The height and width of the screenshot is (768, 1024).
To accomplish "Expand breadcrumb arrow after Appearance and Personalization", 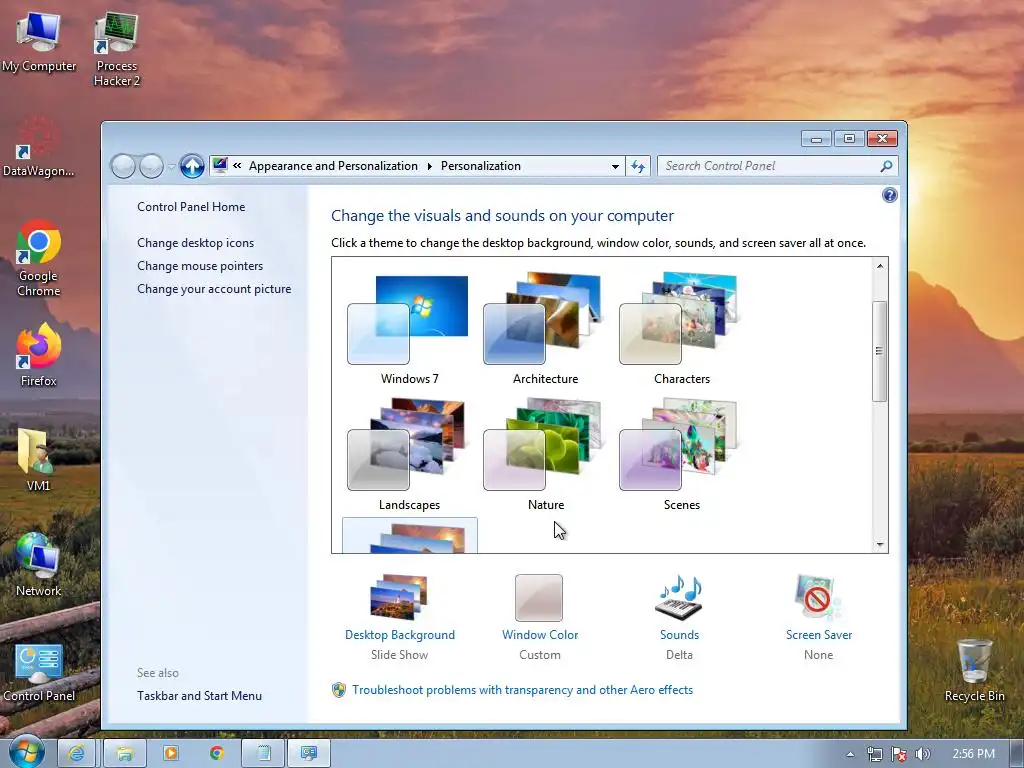I will 429,166.
